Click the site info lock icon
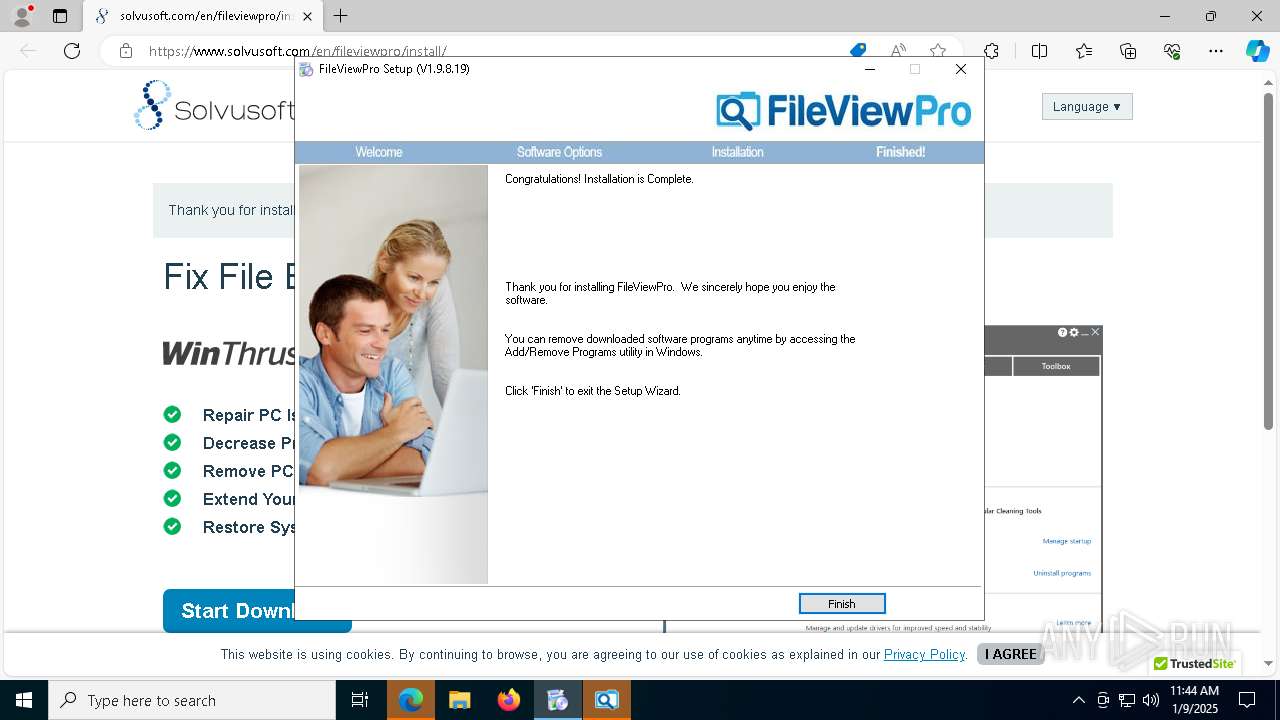Viewport: 1280px width, 720px height. coord(126,51)
